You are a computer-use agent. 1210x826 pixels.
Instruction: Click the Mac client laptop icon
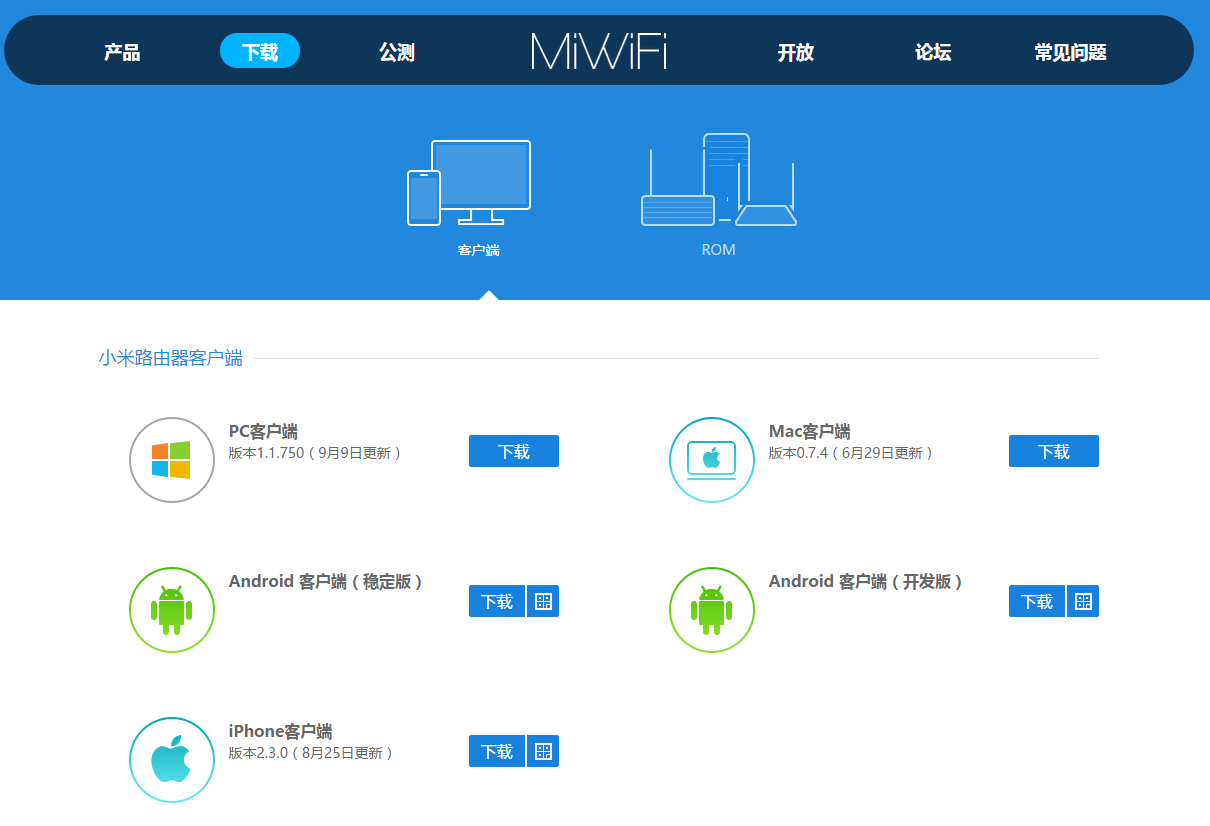pyautogui.click(x=712, y=460)
